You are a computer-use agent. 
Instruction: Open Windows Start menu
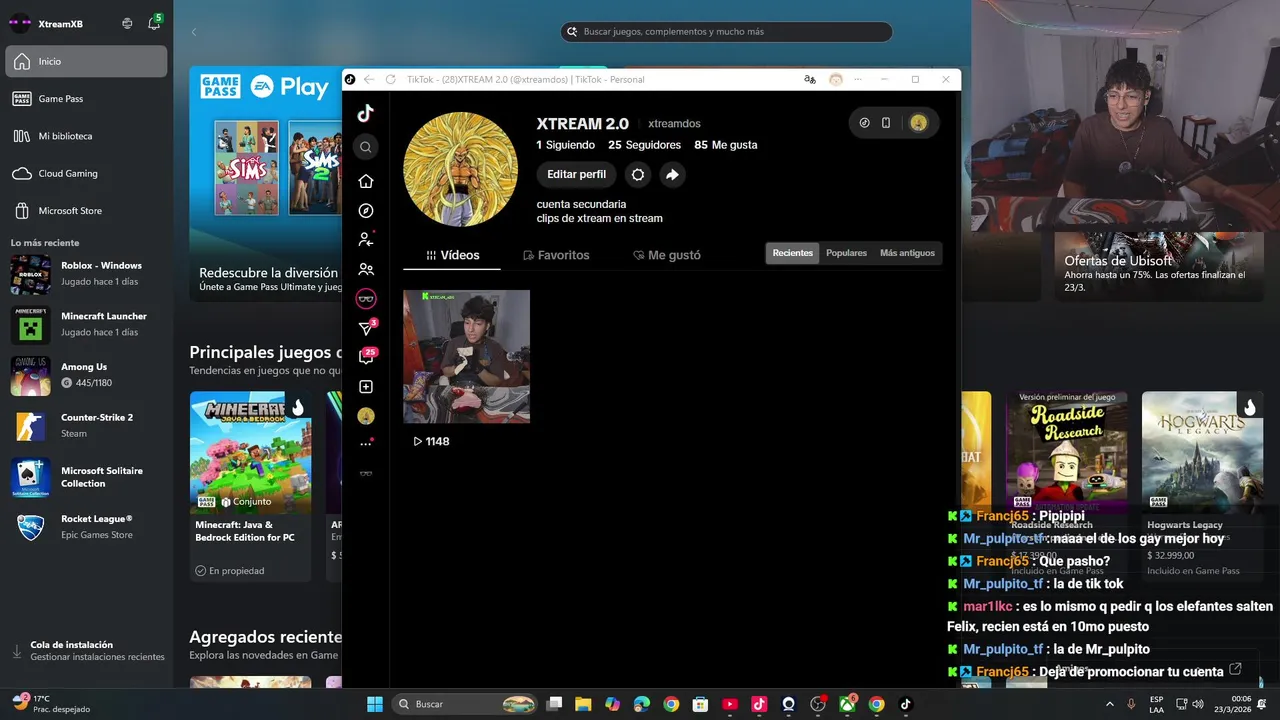coord(374,704)
